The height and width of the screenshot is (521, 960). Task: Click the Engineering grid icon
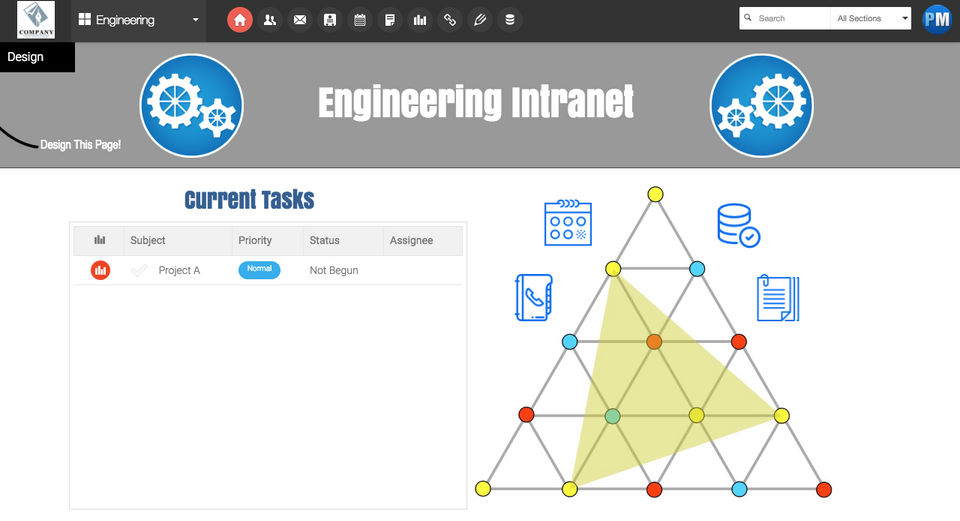(x=84, y=20)
